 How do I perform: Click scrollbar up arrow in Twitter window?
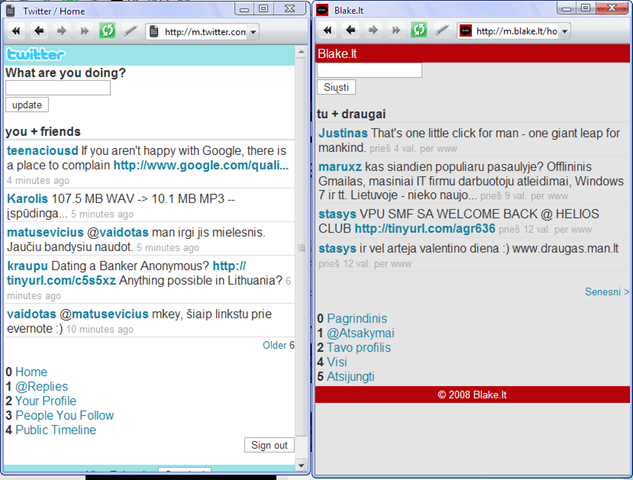pos(301,52)
